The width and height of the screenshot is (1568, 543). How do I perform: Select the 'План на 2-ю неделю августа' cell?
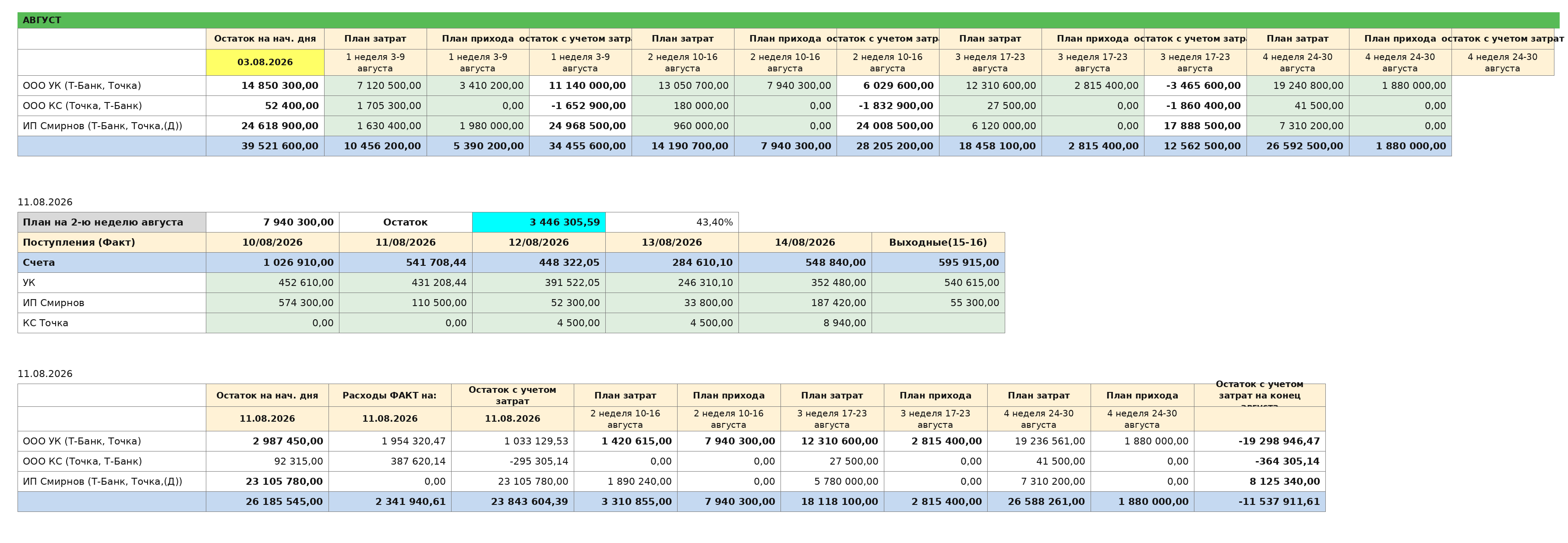[111, 222]
